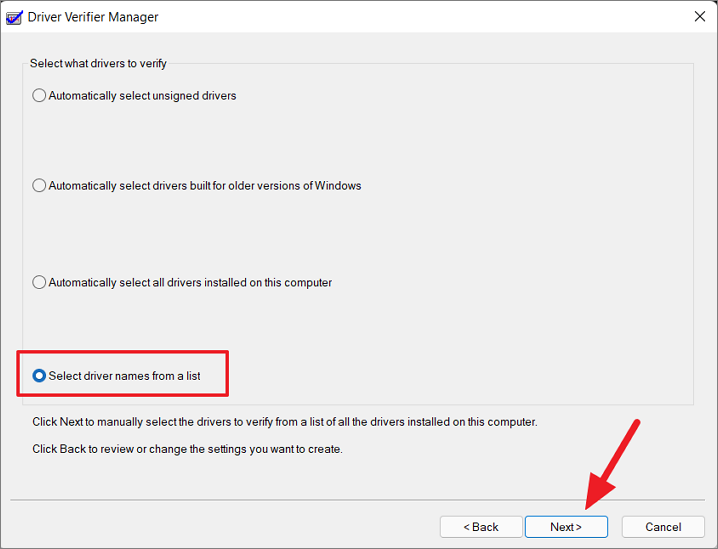Click the unsigned drivers radio circle
The image size is (718, 549).
tap(39, 95)
